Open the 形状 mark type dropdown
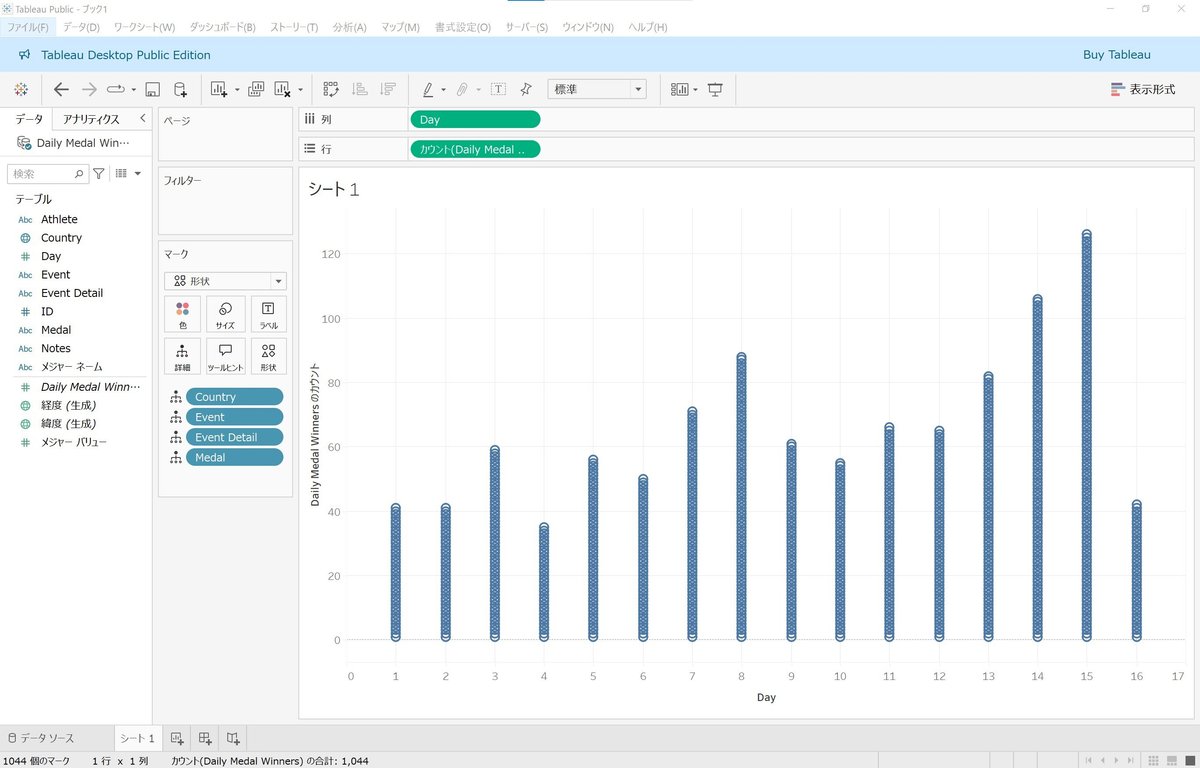 click(x=226, y=281)
